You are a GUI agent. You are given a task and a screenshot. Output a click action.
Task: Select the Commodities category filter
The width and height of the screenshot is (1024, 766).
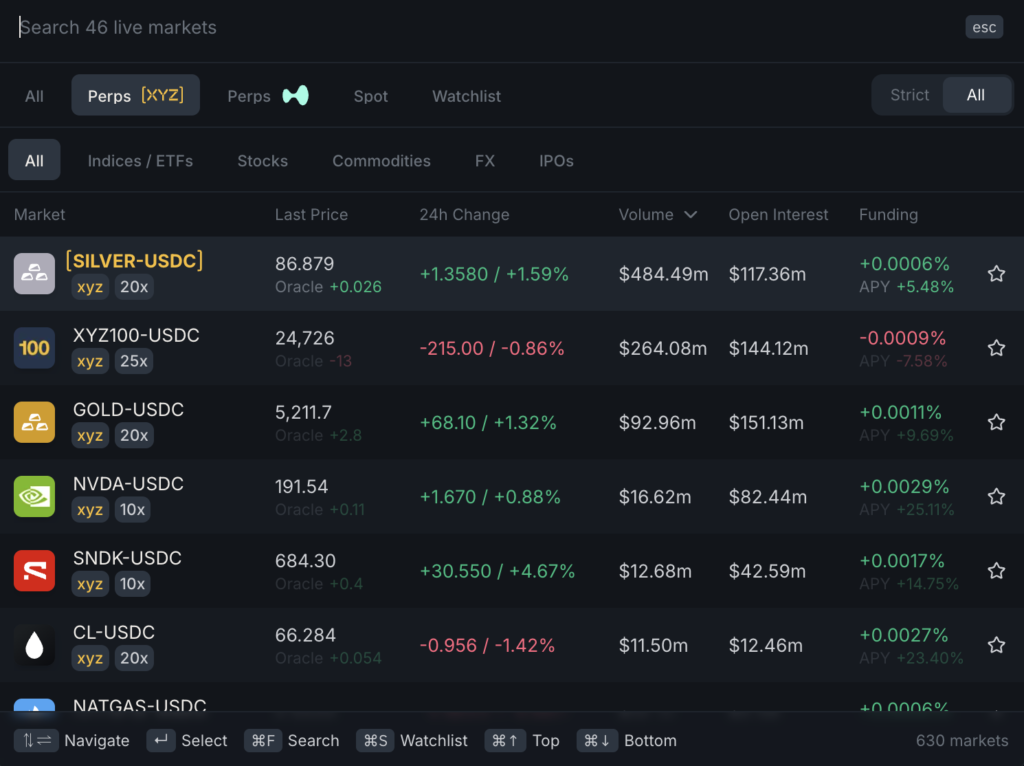click(x=381, y=161)
